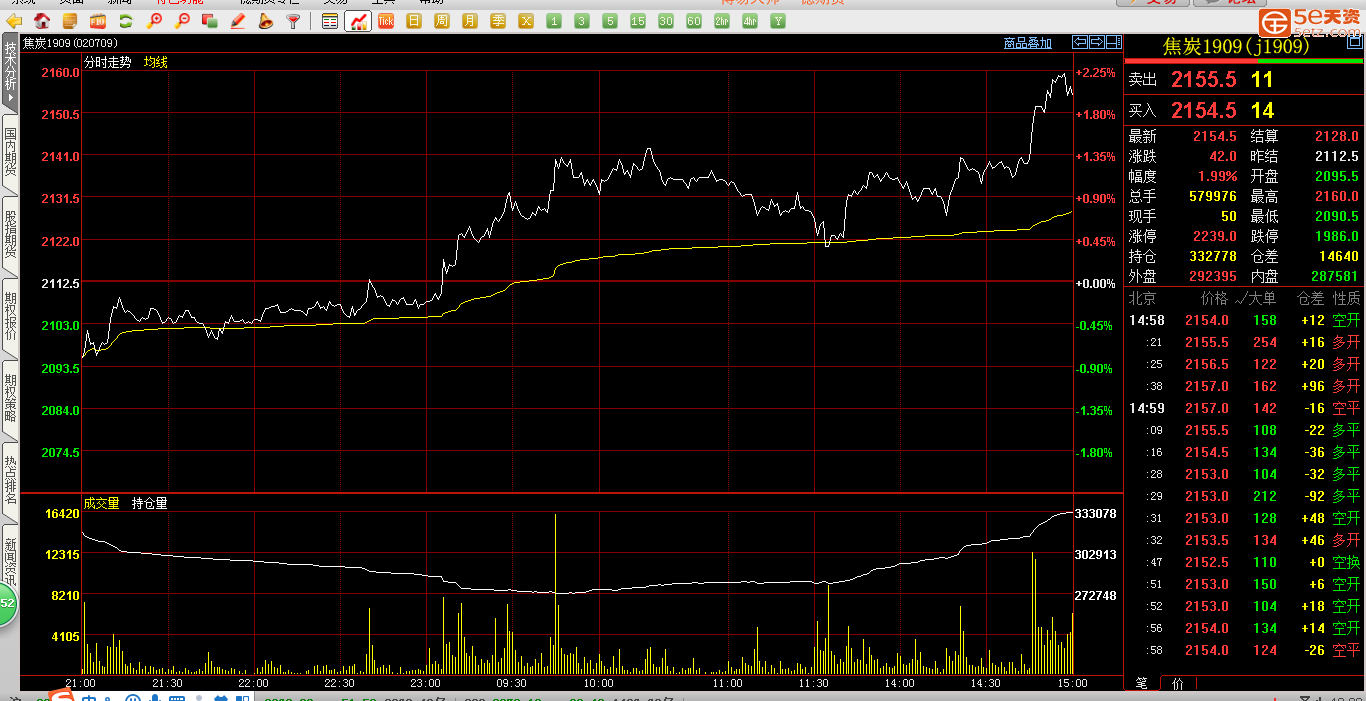
Task: Select the 持仓量 open interest label
Action: pyautogui.click(x=150, y=503)
